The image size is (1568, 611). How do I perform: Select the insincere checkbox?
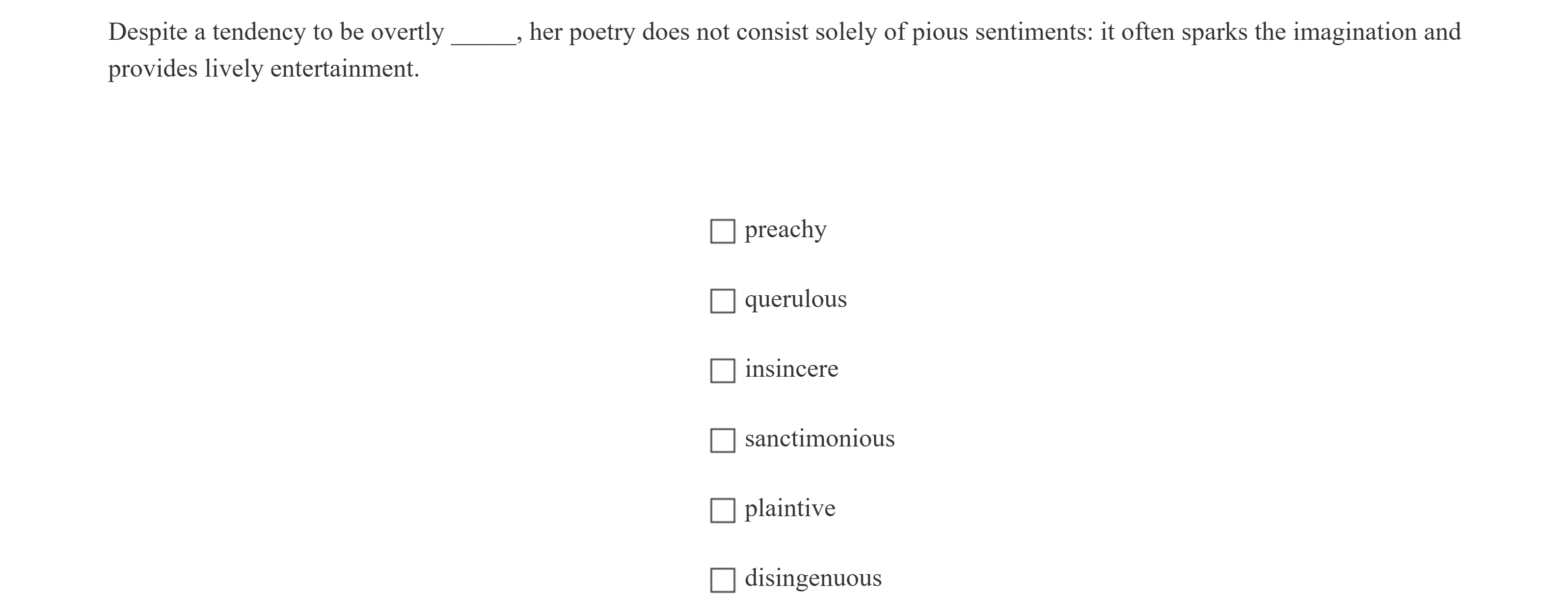722,370
